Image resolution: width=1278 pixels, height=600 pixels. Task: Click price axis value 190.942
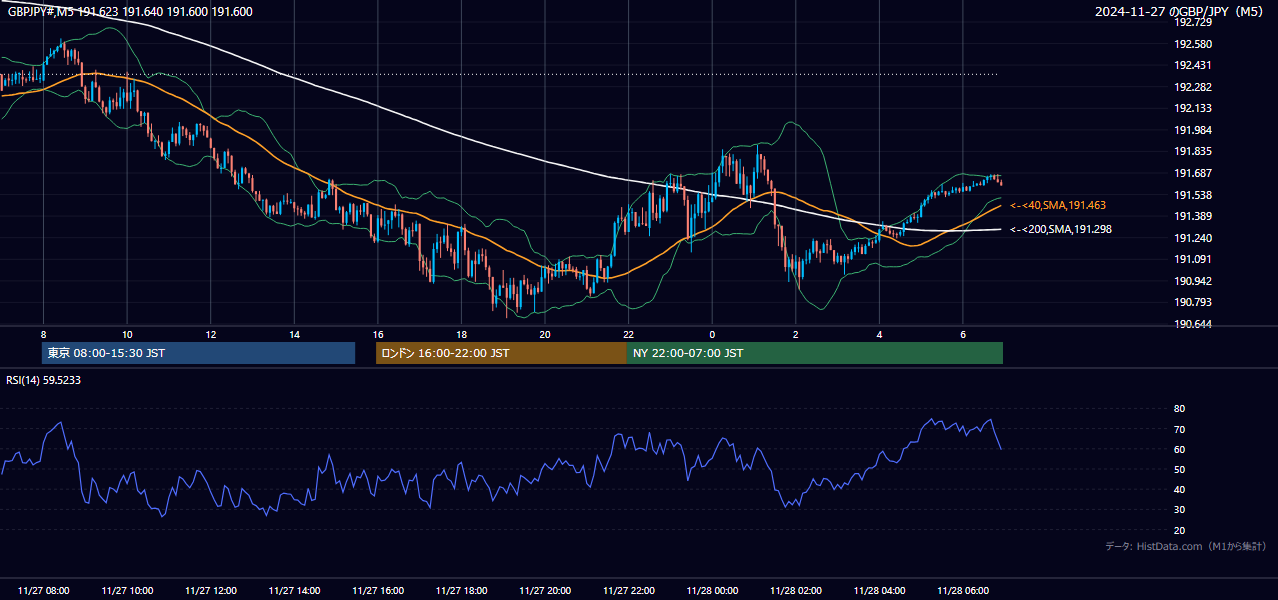point(1193,281)
